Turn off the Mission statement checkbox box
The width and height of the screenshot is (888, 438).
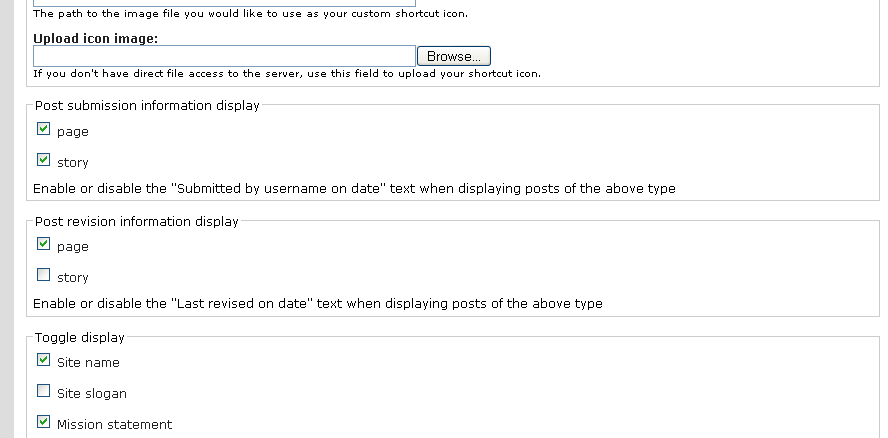[x=43, y=422]
